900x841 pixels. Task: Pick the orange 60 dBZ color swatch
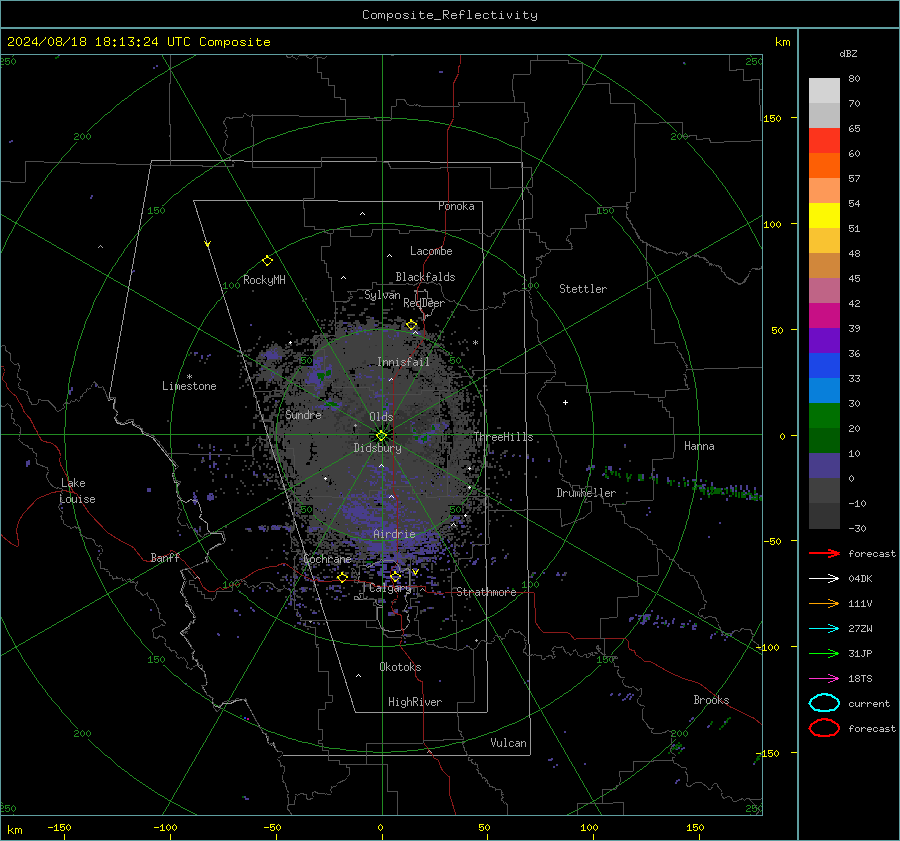[824, 165]
